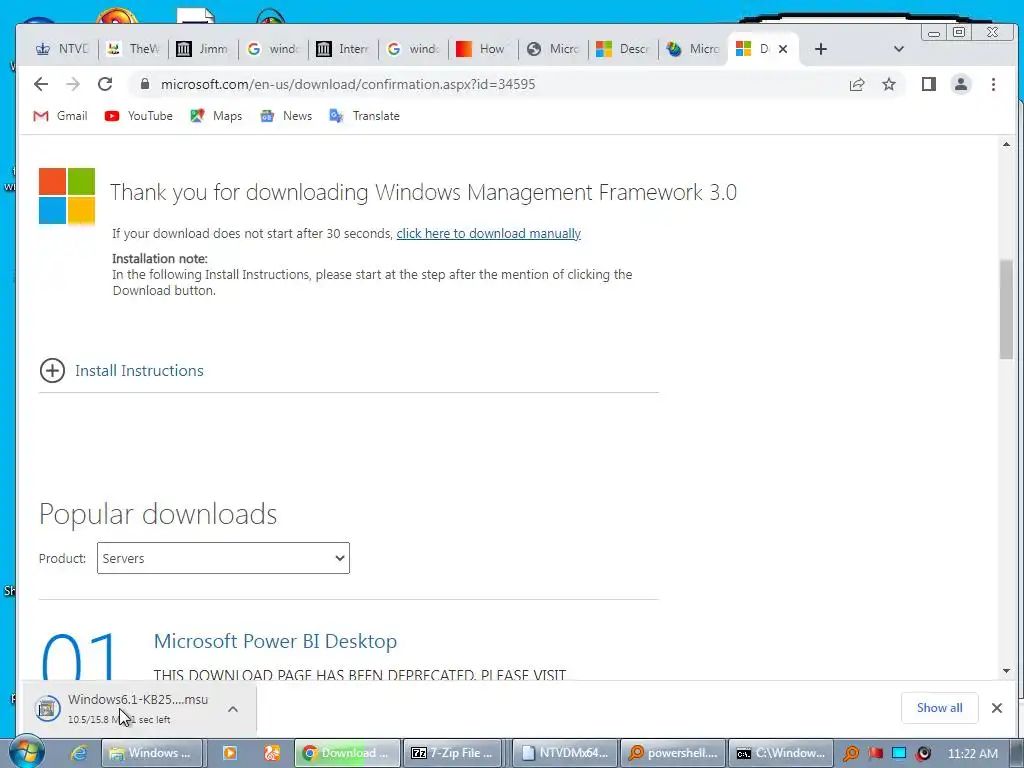1024x768 pixels.
Task: Open Microsoft Power BI Desktop link
Action: tap(275, 641)
